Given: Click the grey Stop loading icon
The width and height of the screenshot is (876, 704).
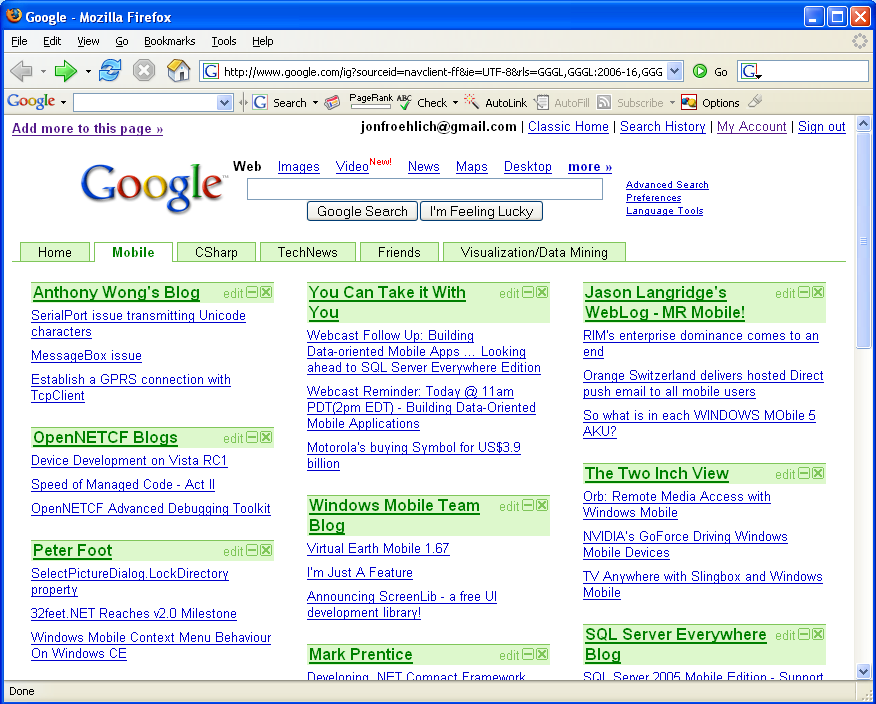Looking at the screenshot, I should pyautogui.click(x=144, y=71).
